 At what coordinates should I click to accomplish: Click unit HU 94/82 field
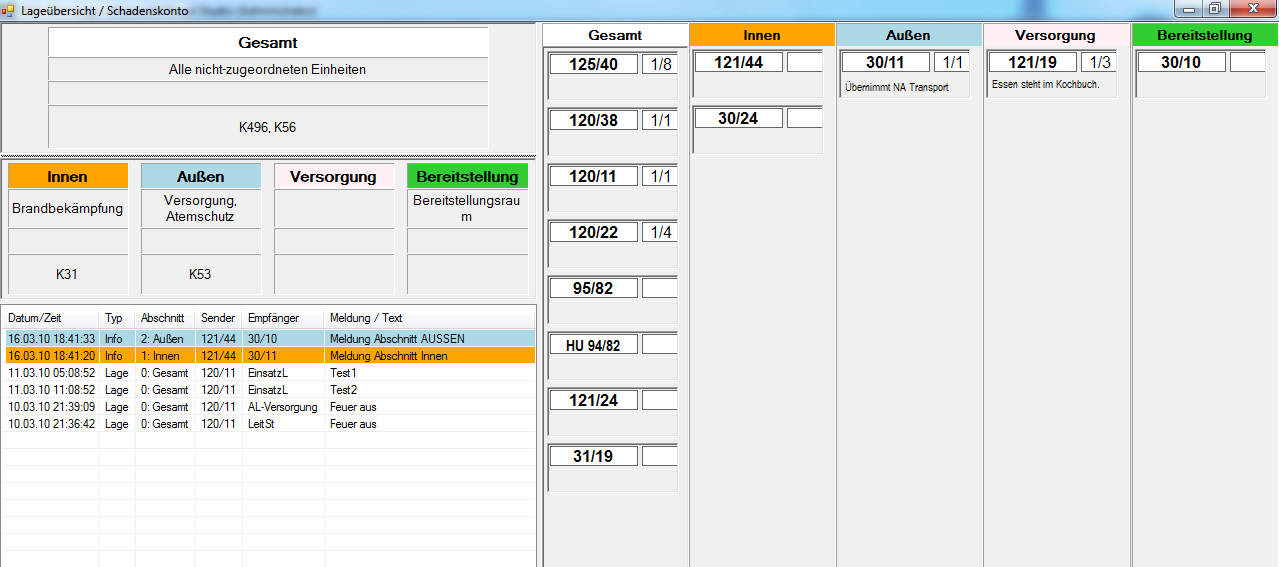(x=594, y=345)
